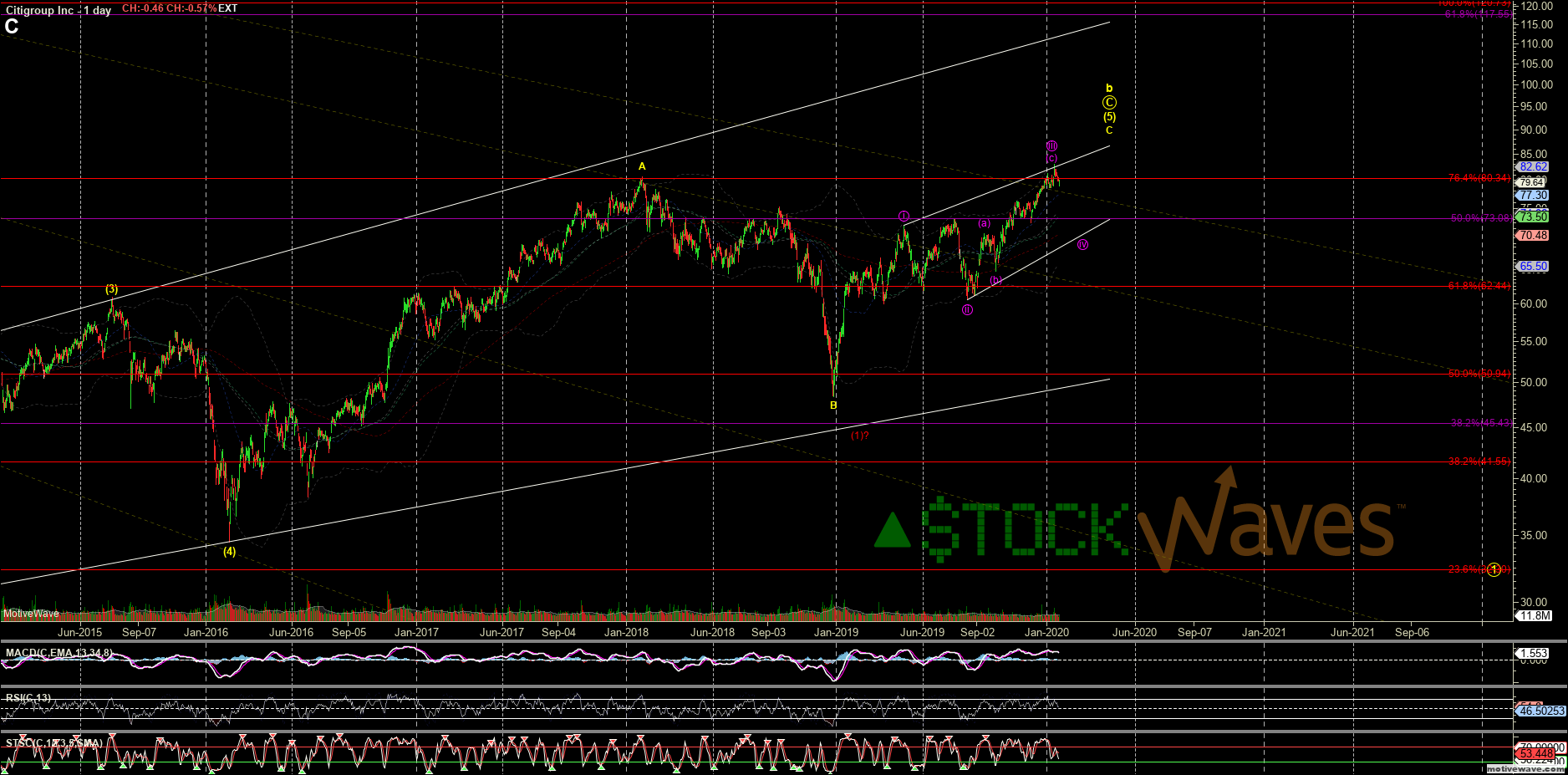Select the Jun-2020 date axis label
This screenshot has height=775, width=1568.
click(1134, 632)
